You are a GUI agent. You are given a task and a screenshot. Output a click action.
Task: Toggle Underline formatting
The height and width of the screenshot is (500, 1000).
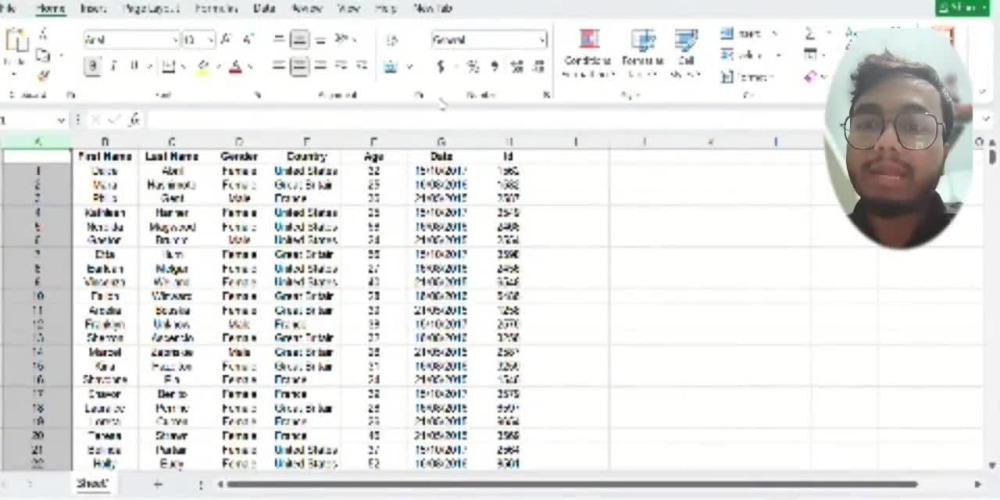134,66
